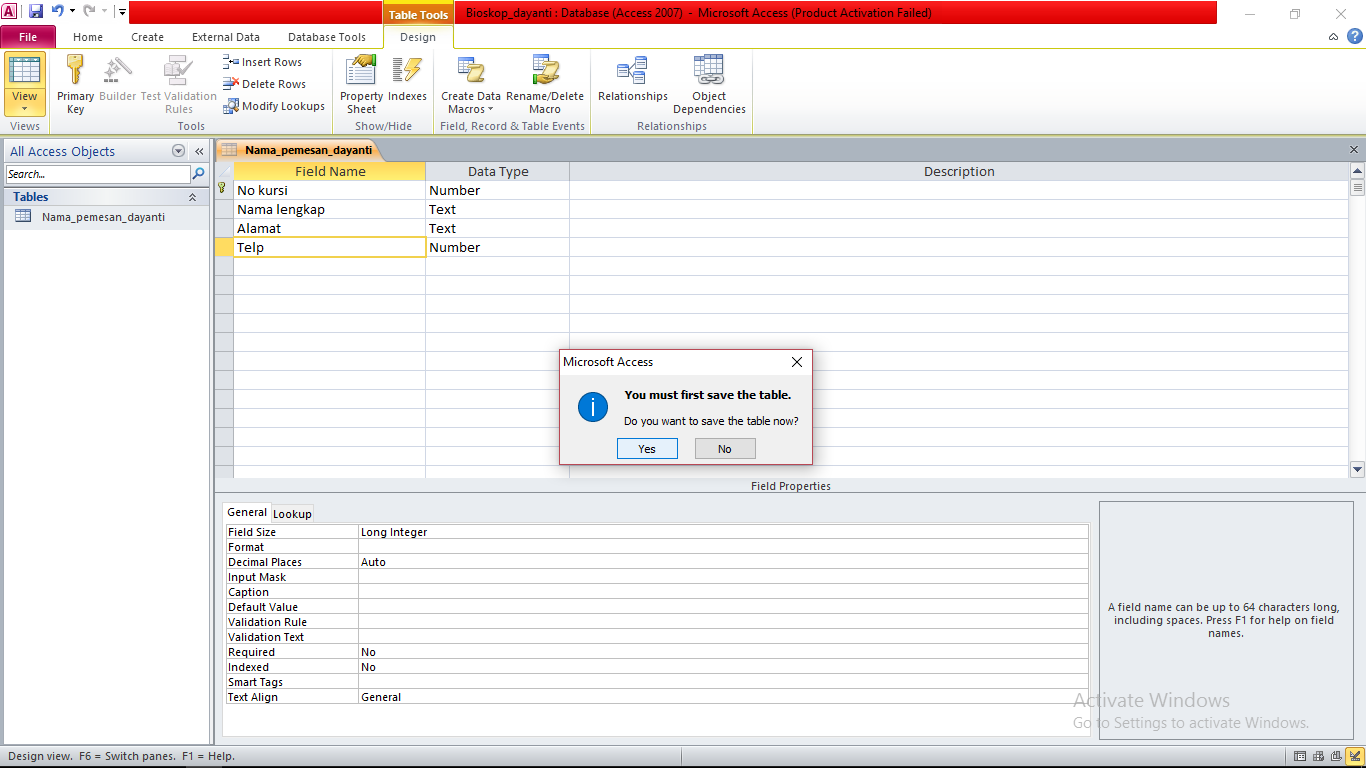Click Yes to save the table

(x=647, y=448)
